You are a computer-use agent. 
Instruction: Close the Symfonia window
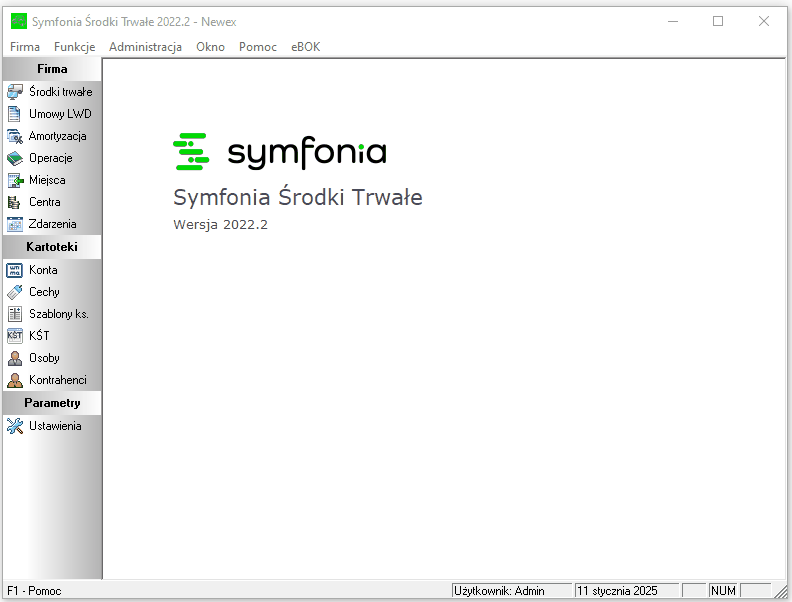point(764,21)
